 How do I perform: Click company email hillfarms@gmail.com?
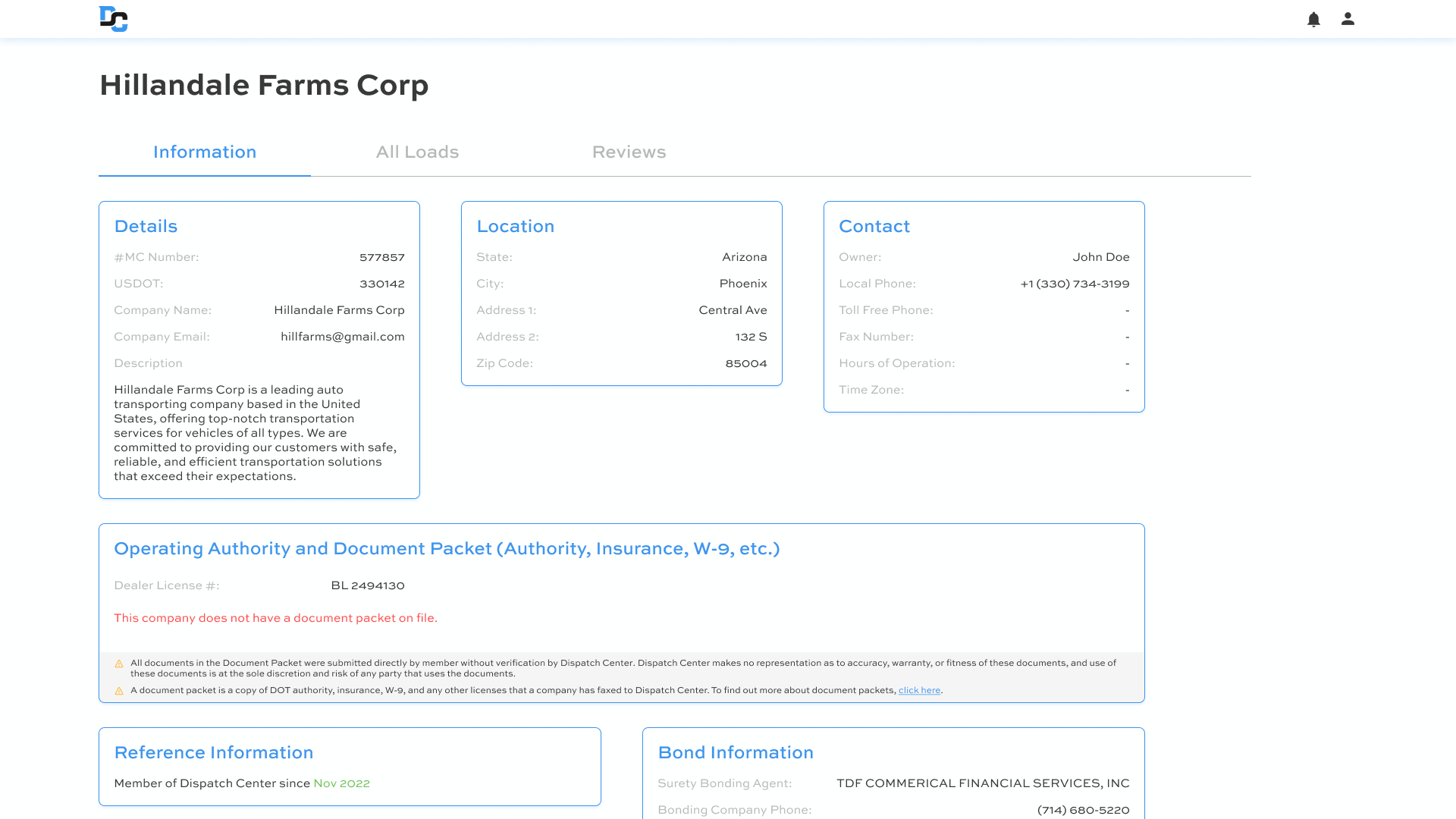click(343, 337)
